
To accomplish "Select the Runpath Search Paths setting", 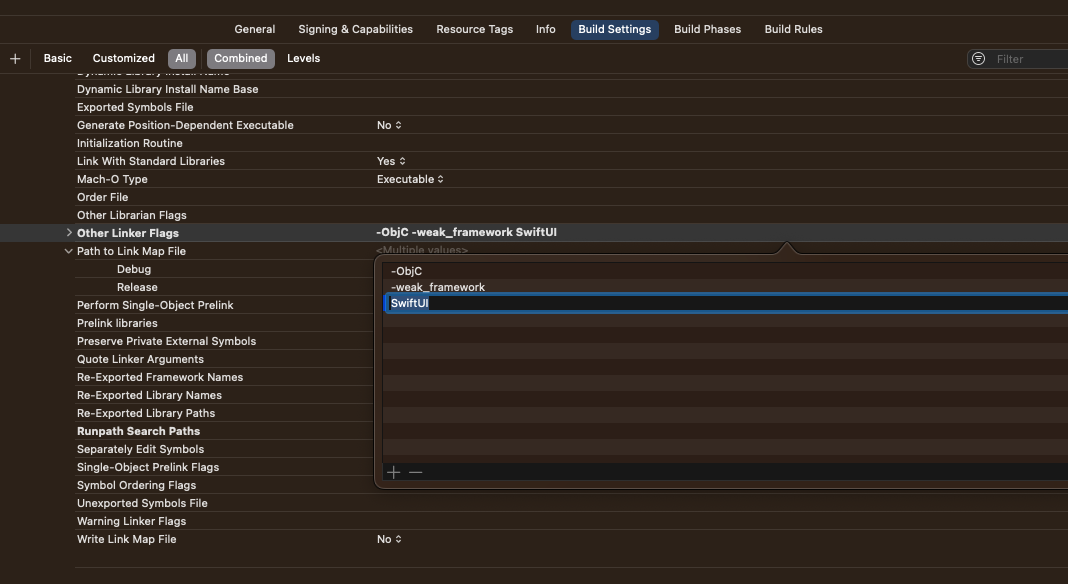I will pyautogui.click(x=138, y=431).
